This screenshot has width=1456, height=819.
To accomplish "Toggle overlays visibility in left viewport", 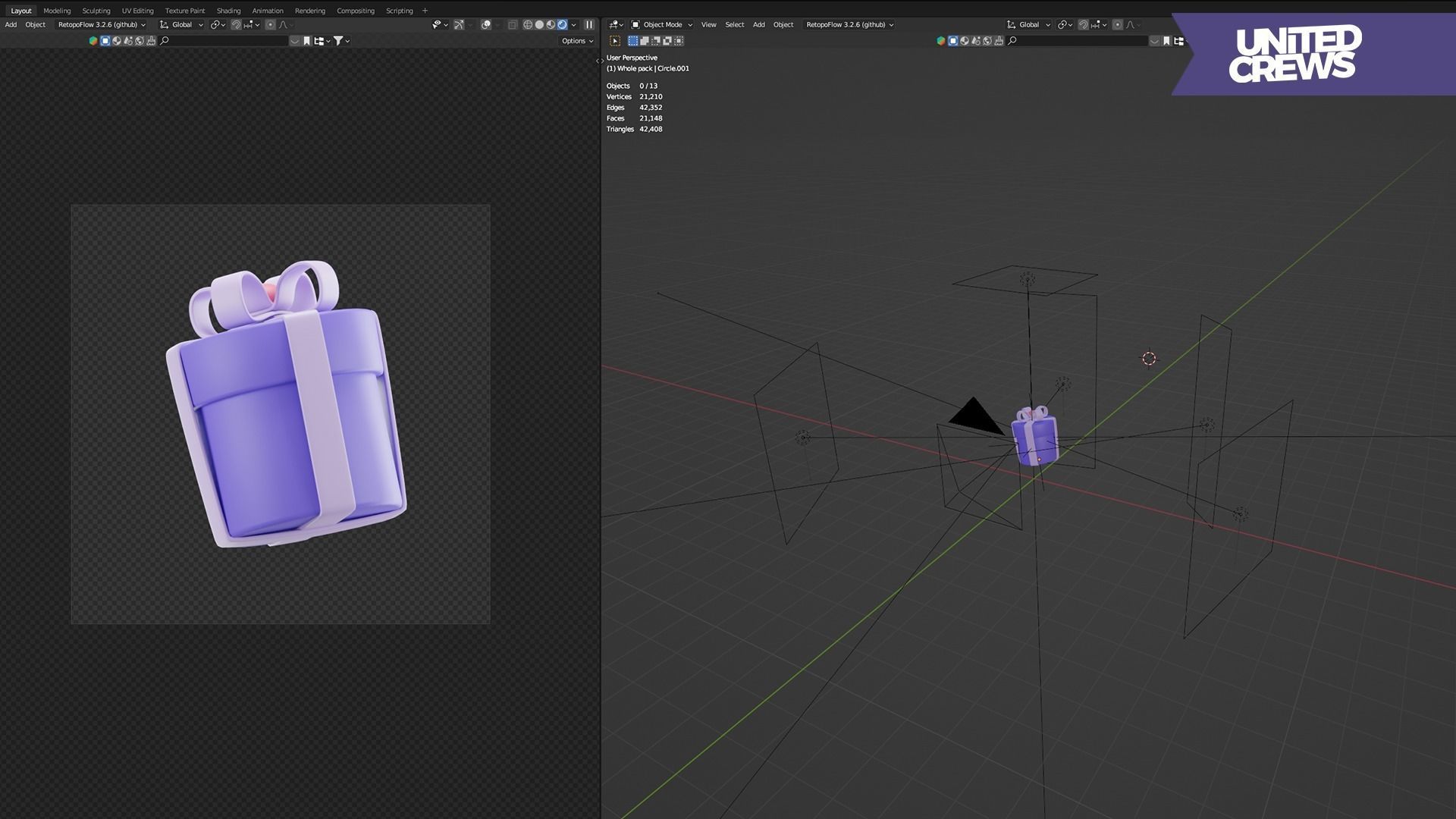I will point(486,24).
